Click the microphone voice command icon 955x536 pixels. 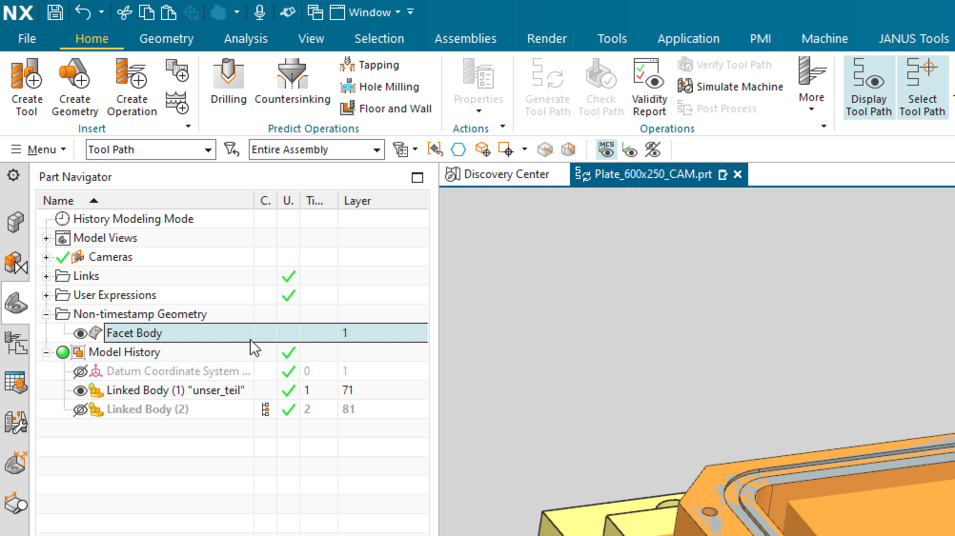[259, 12]
